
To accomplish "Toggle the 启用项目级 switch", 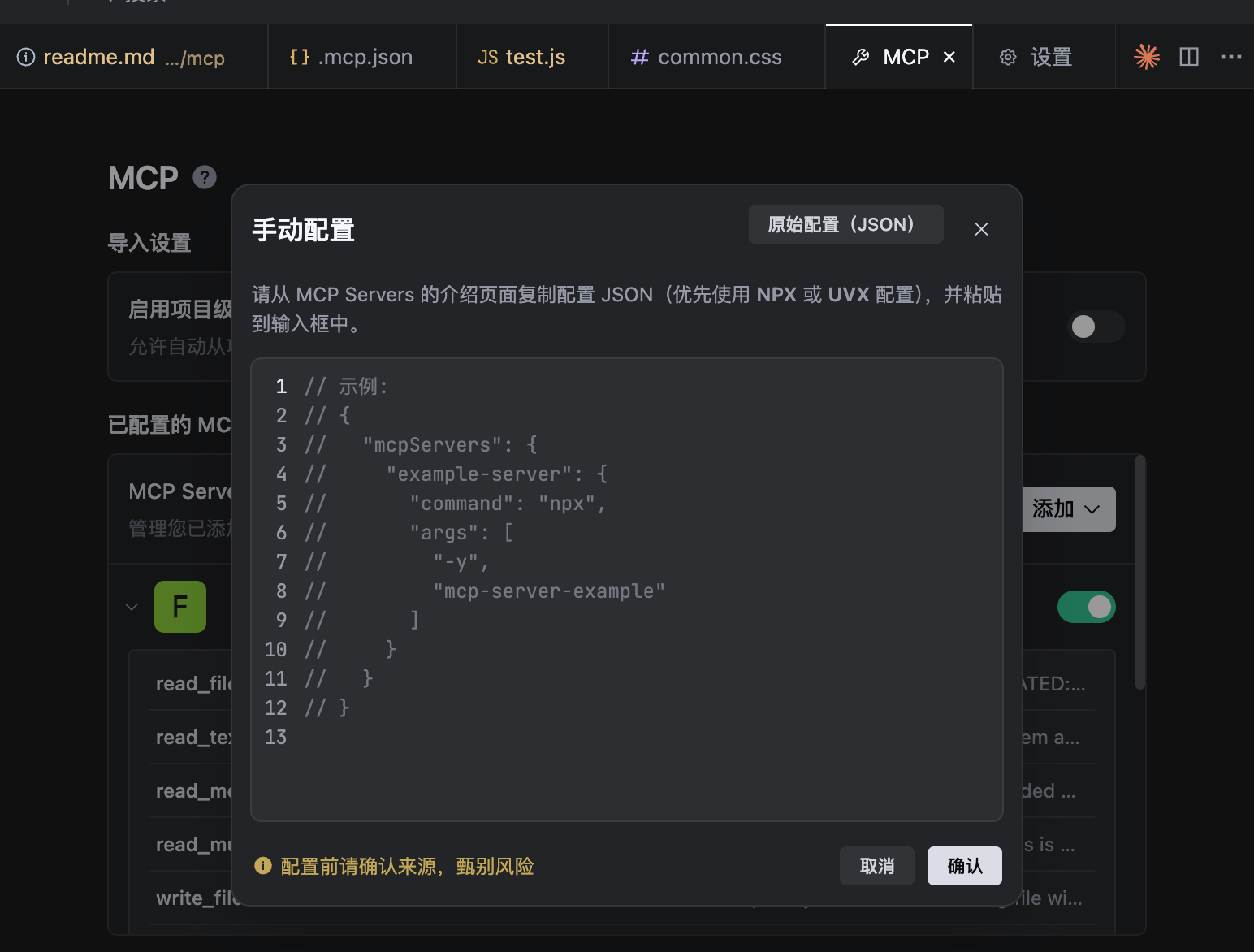I will point(1096,327).
